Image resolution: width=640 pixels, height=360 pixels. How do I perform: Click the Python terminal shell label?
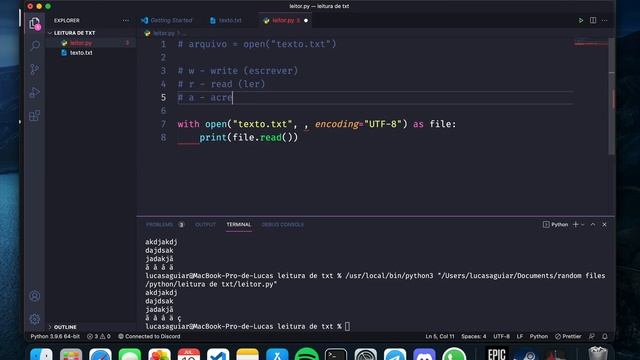point(556,224)
